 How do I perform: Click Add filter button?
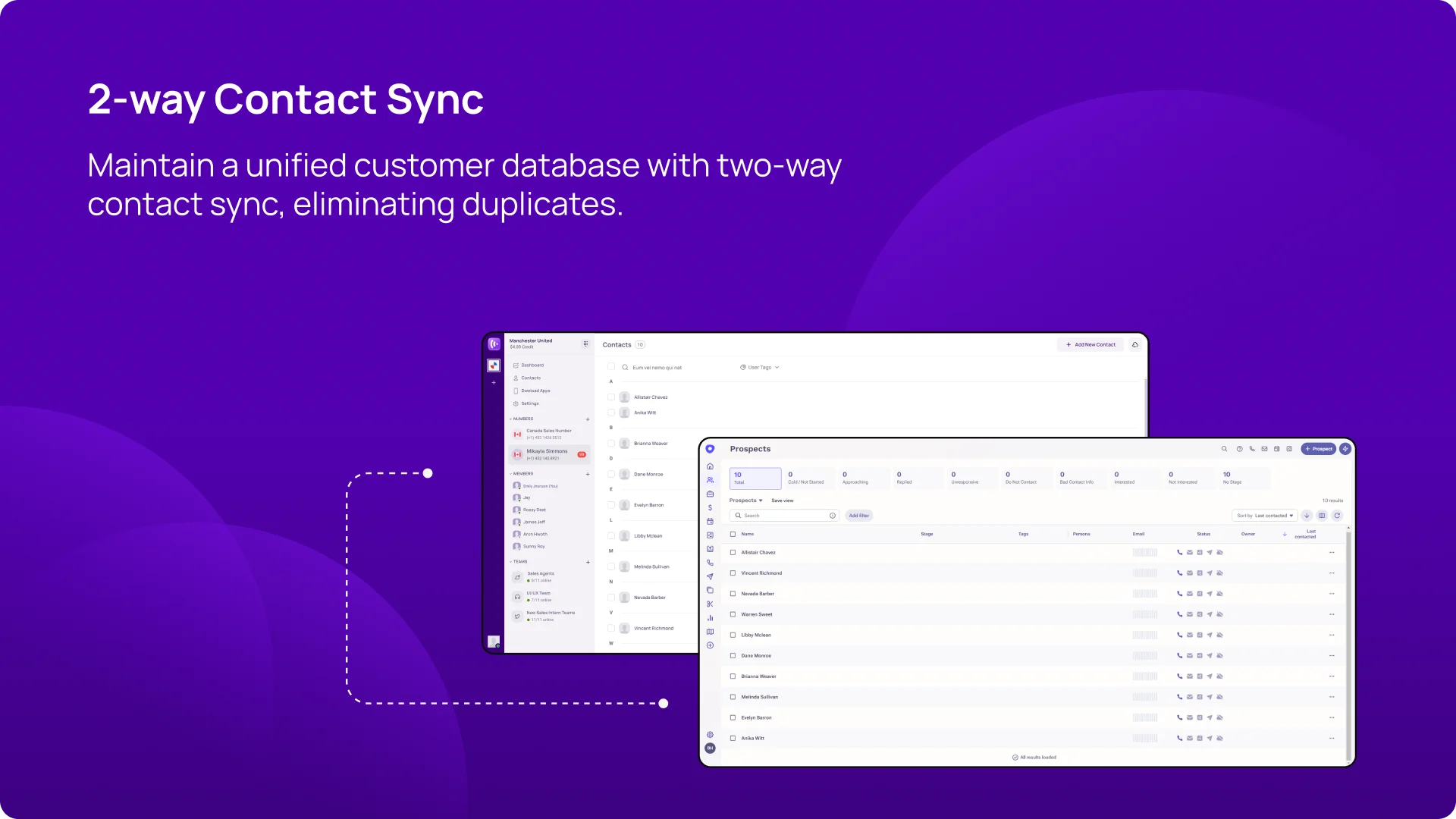click(859, 516)
